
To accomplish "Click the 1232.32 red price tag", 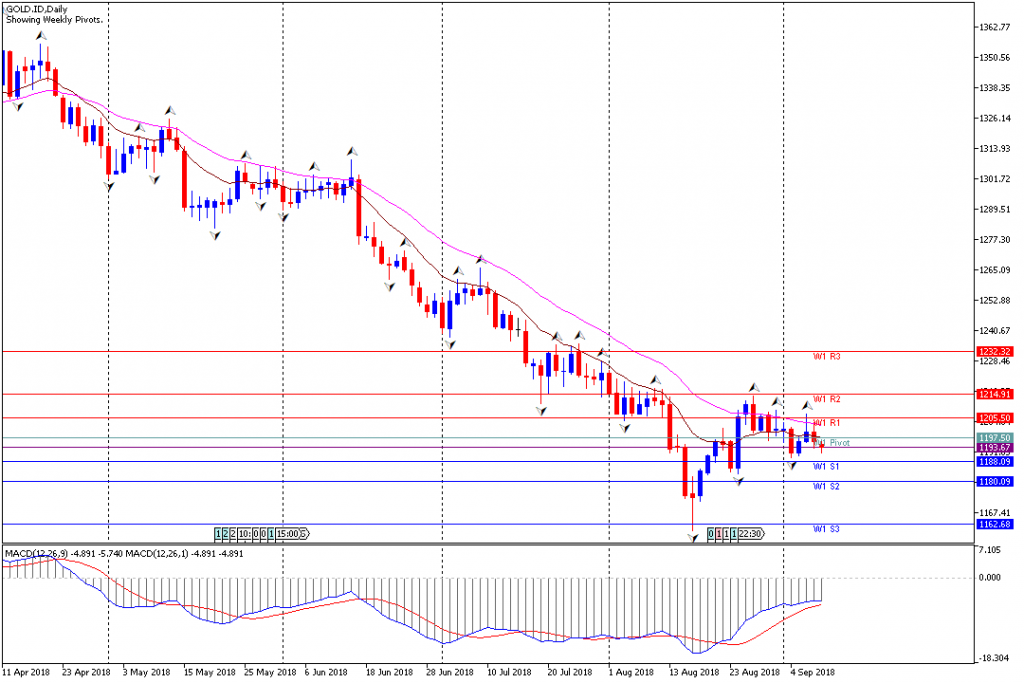I will pyautogui.click(x=994, y=351).
